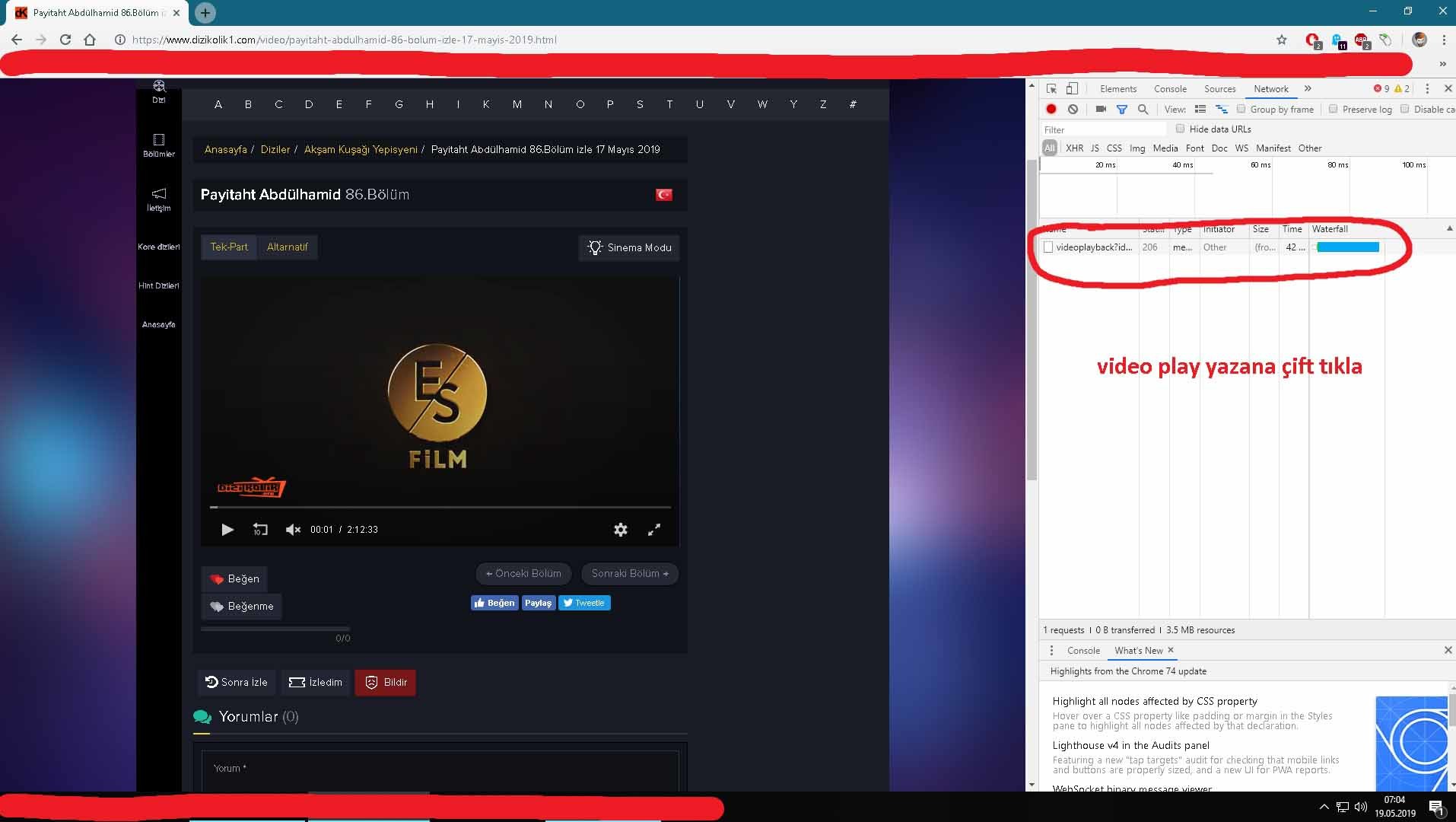Mark the episode as İzledim
This screenshot has height=822, width=1456.
316,682
